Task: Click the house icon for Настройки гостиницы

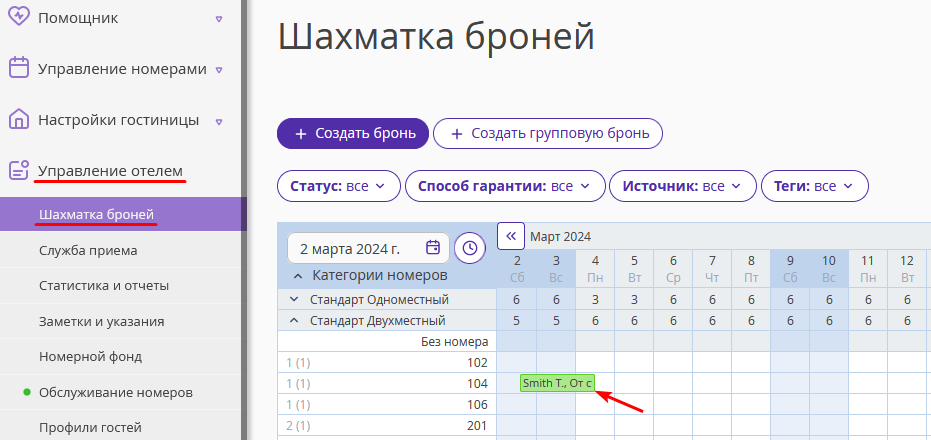Action: (x=19, y=119)
